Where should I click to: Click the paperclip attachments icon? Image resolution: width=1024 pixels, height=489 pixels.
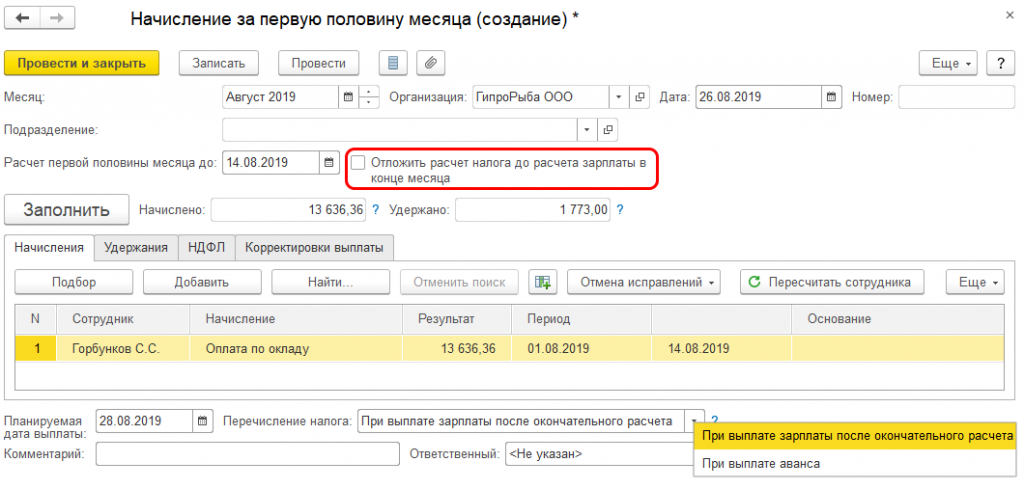click(431, 62)
